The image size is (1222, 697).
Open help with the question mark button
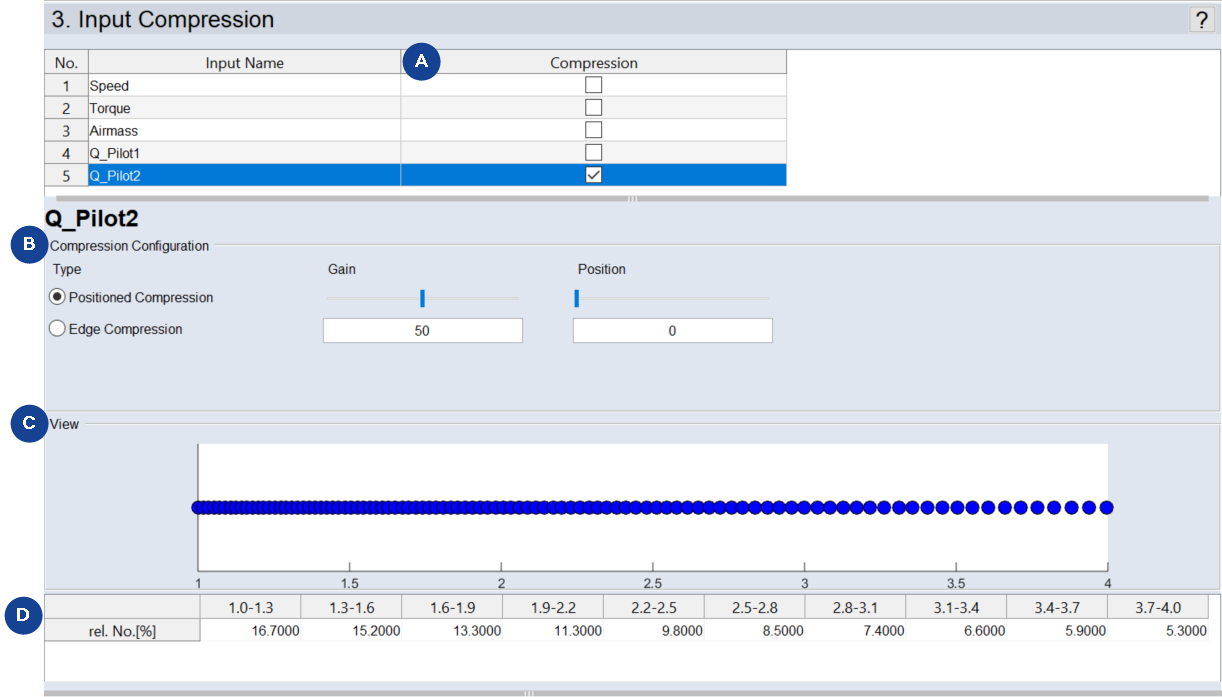(1201, 20)
